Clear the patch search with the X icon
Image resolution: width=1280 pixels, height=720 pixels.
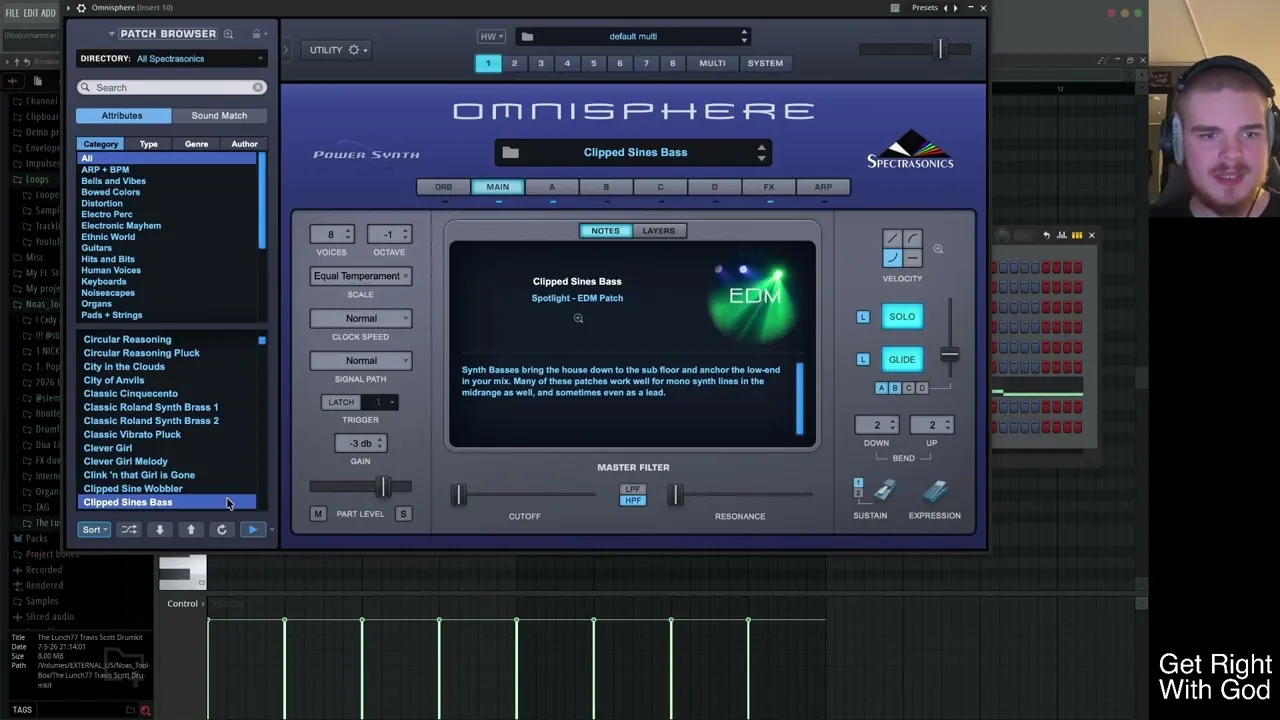click(258, 87)
